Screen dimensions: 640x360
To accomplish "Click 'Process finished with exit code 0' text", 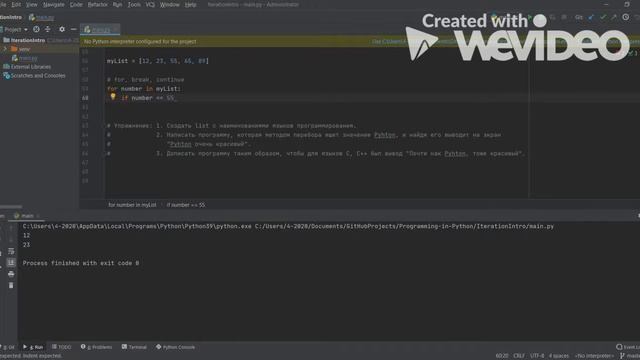I will [81, 263].
